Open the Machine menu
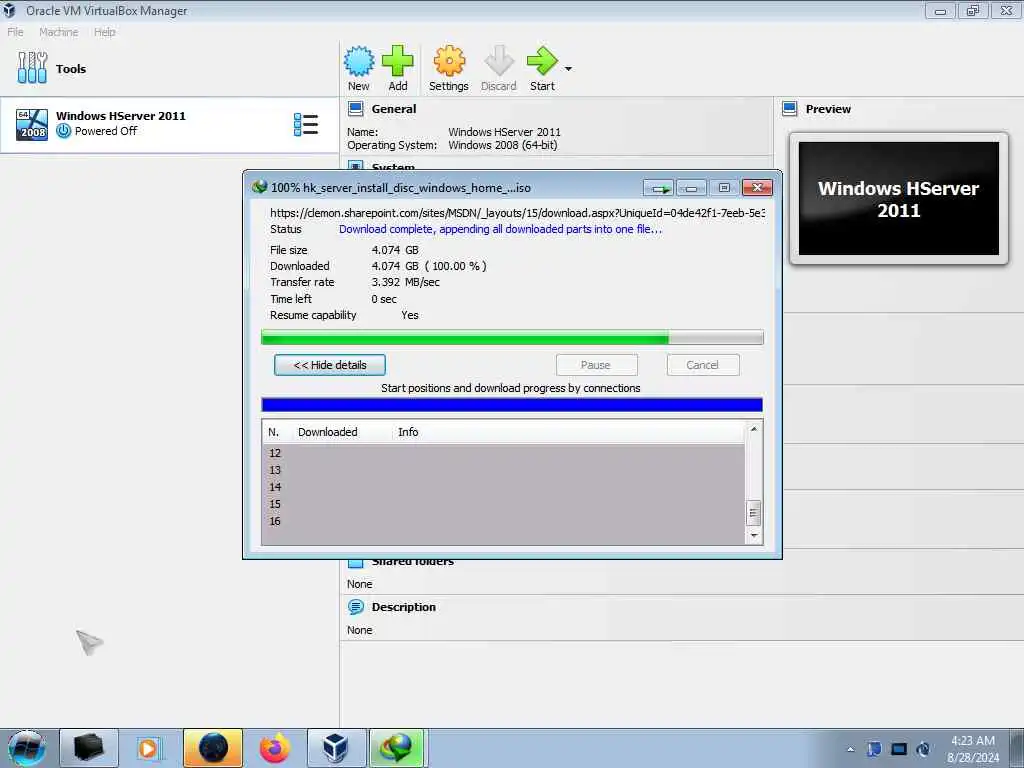Screen dimensions: 1024x768 pos(58,32)
